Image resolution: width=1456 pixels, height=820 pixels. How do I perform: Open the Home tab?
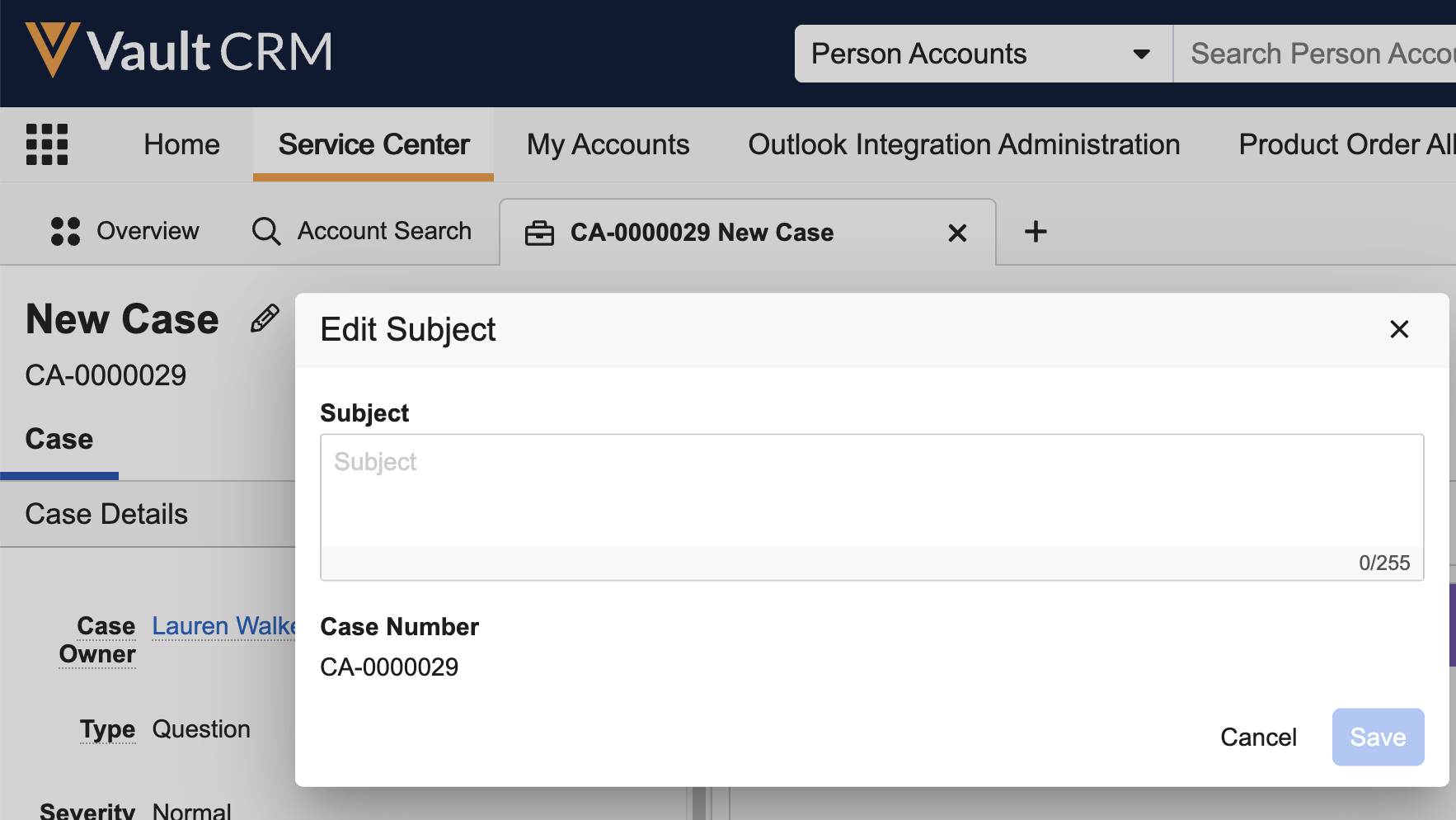click(x=181, y=144)
